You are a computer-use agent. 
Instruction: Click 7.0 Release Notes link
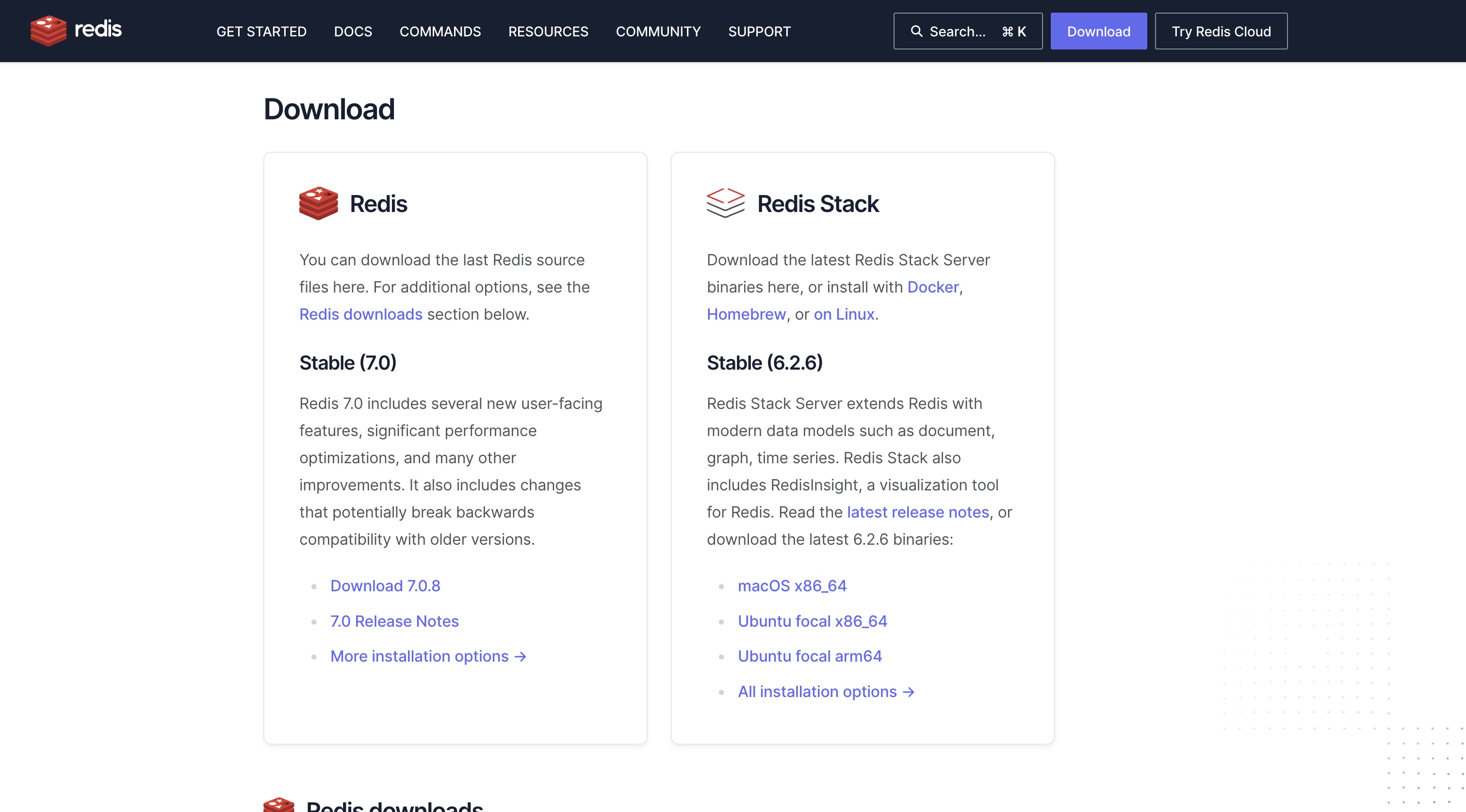[x=395, y=620]
